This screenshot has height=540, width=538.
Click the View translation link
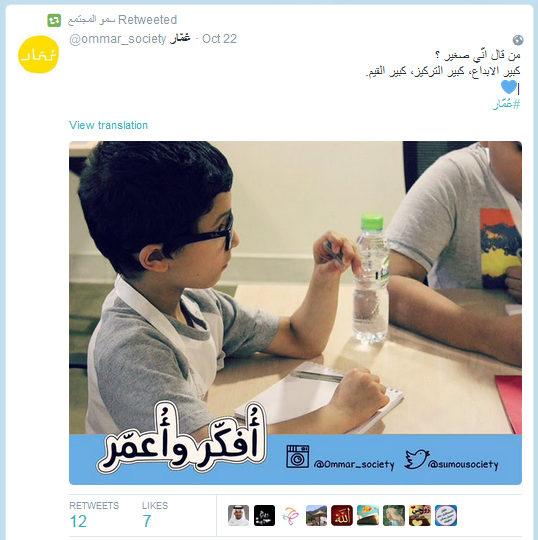click(108, 125)
